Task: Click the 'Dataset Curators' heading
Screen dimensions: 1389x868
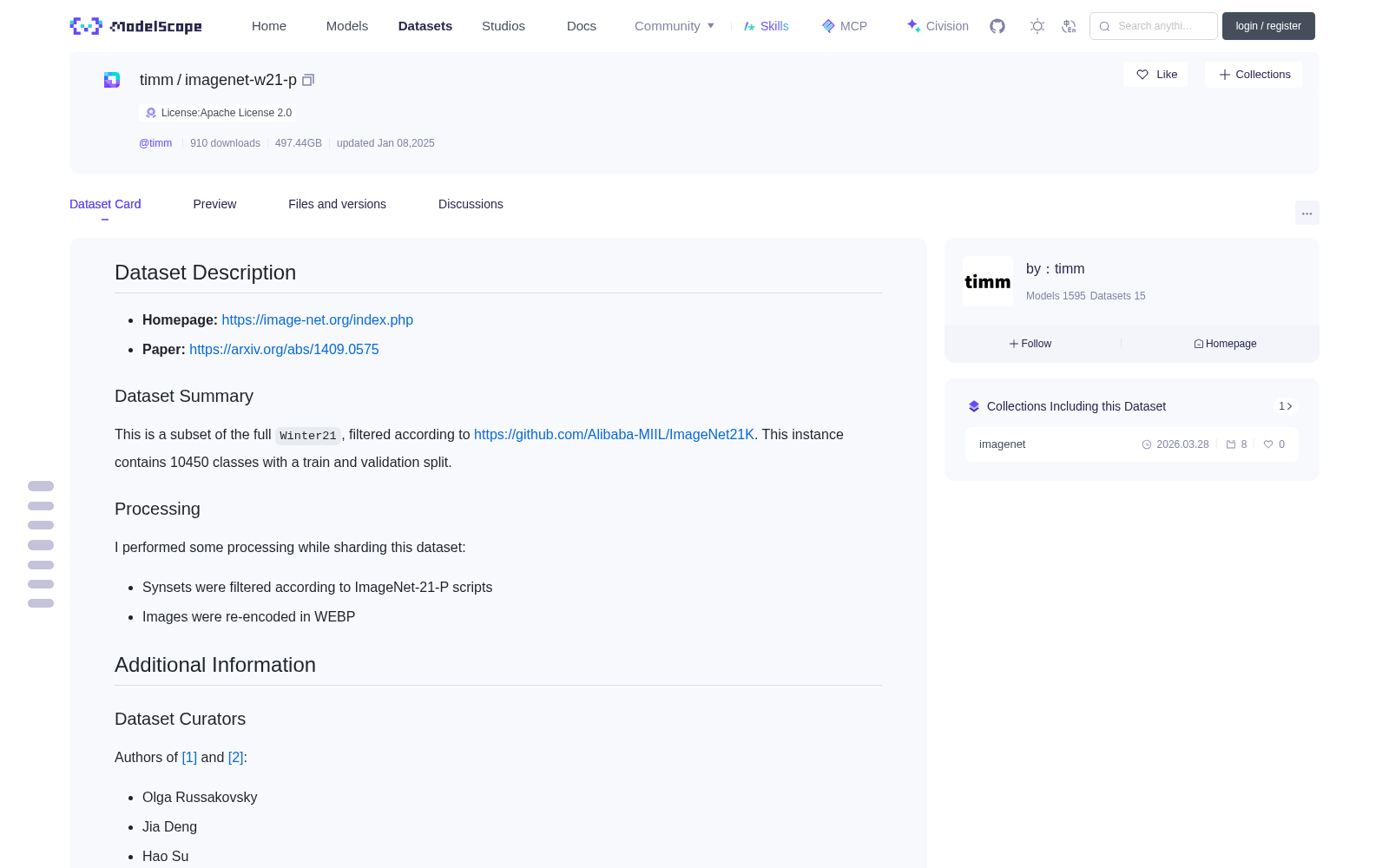Action: coord(181,720)
